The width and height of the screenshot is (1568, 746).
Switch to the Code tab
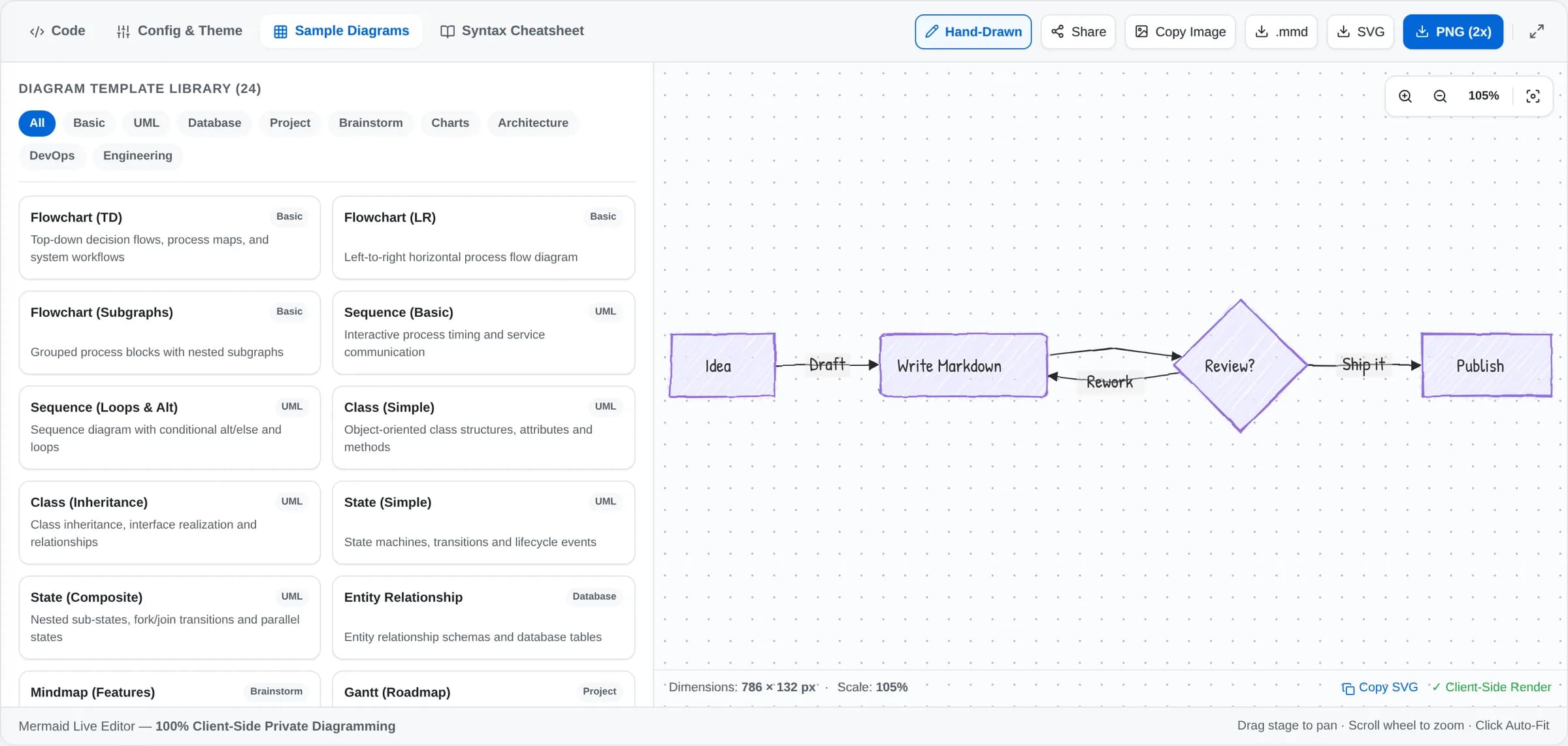[57, 31]
